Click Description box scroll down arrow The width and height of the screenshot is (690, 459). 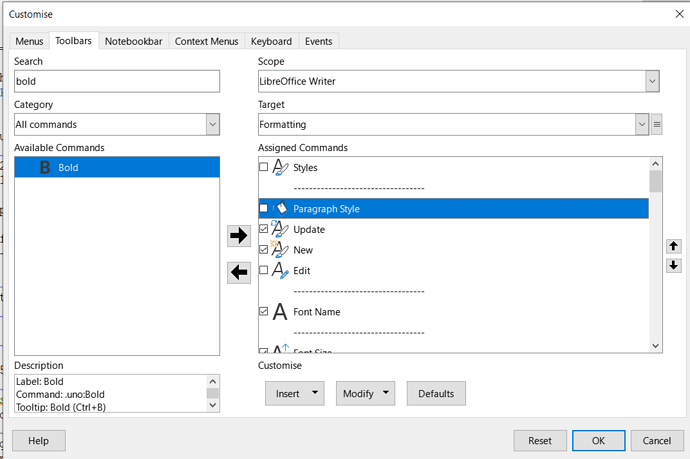(x=213, y=405)
